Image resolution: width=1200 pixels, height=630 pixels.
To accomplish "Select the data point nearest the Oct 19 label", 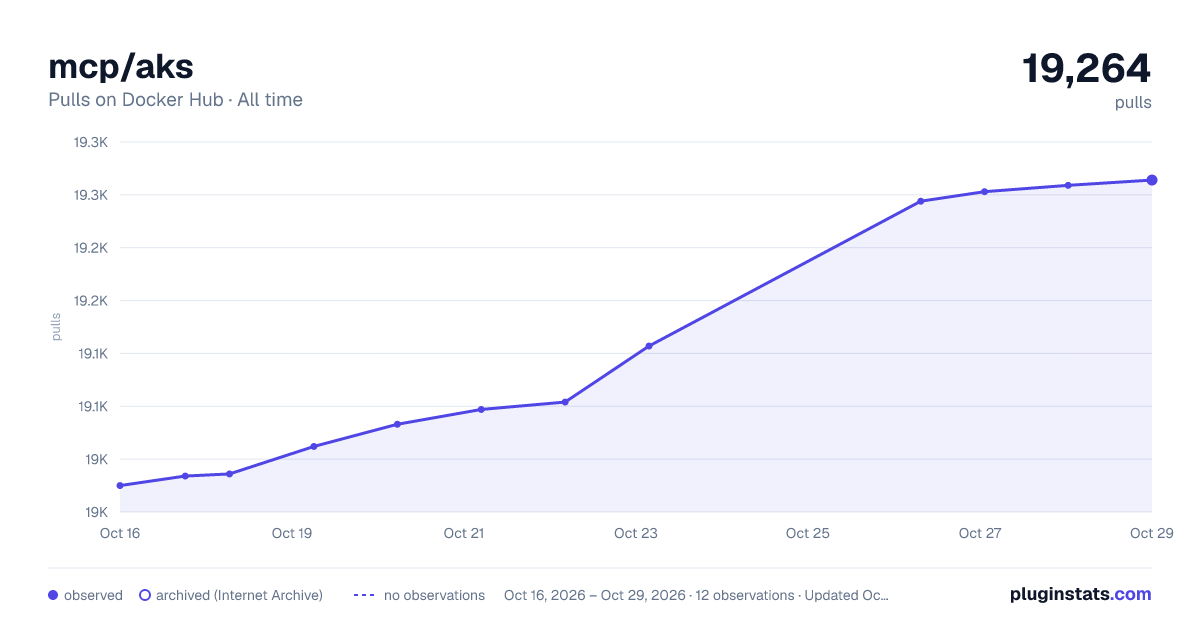I will (314, 446).
